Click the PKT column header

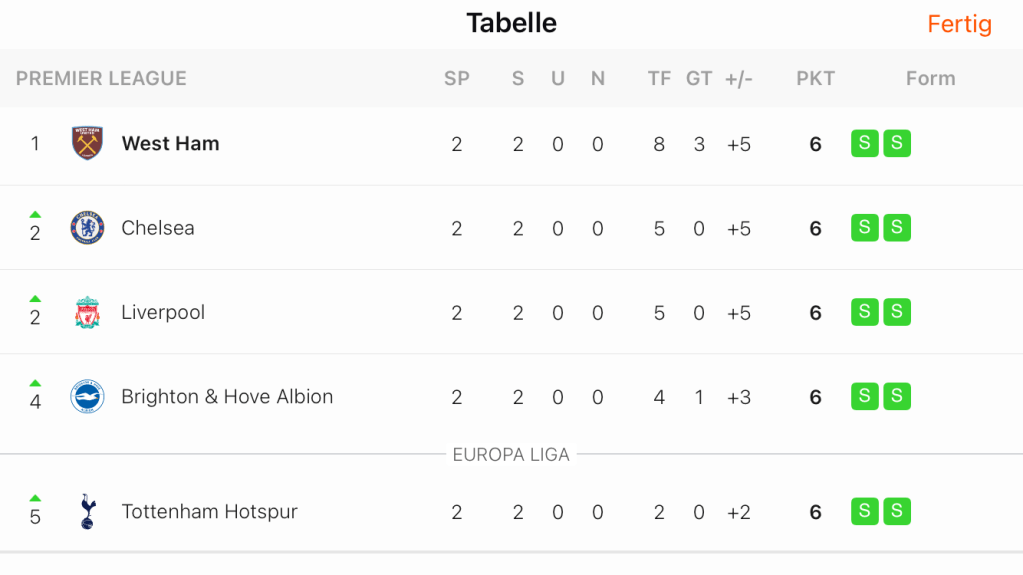click(x=815, y=78)
